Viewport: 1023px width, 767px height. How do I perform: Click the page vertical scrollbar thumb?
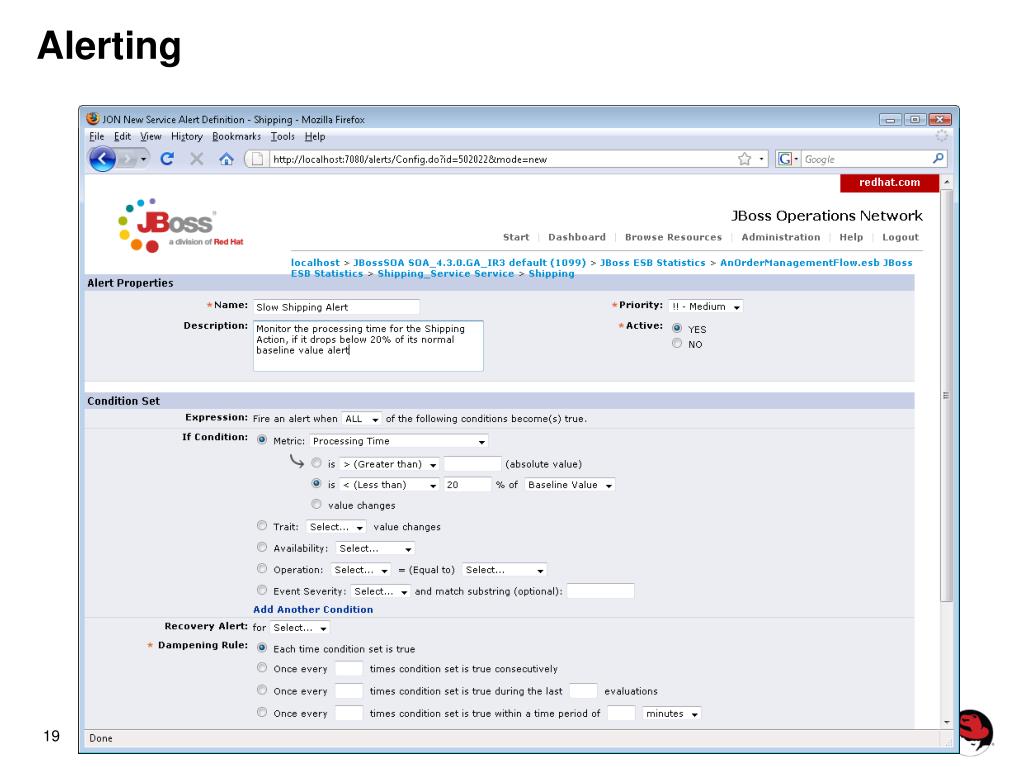tap(947, 395)
